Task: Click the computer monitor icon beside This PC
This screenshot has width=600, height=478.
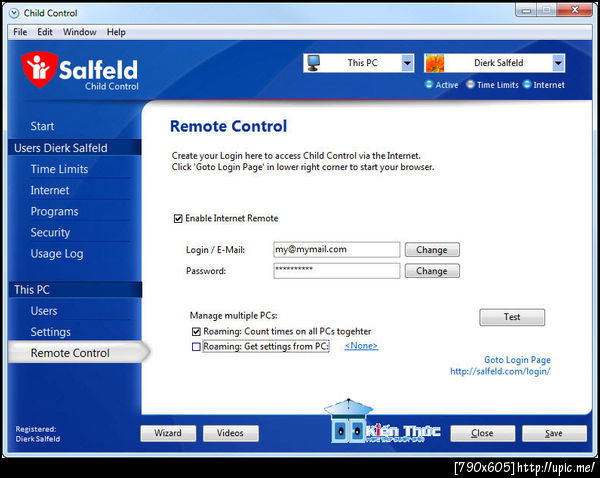Action: tap(314, 63)
